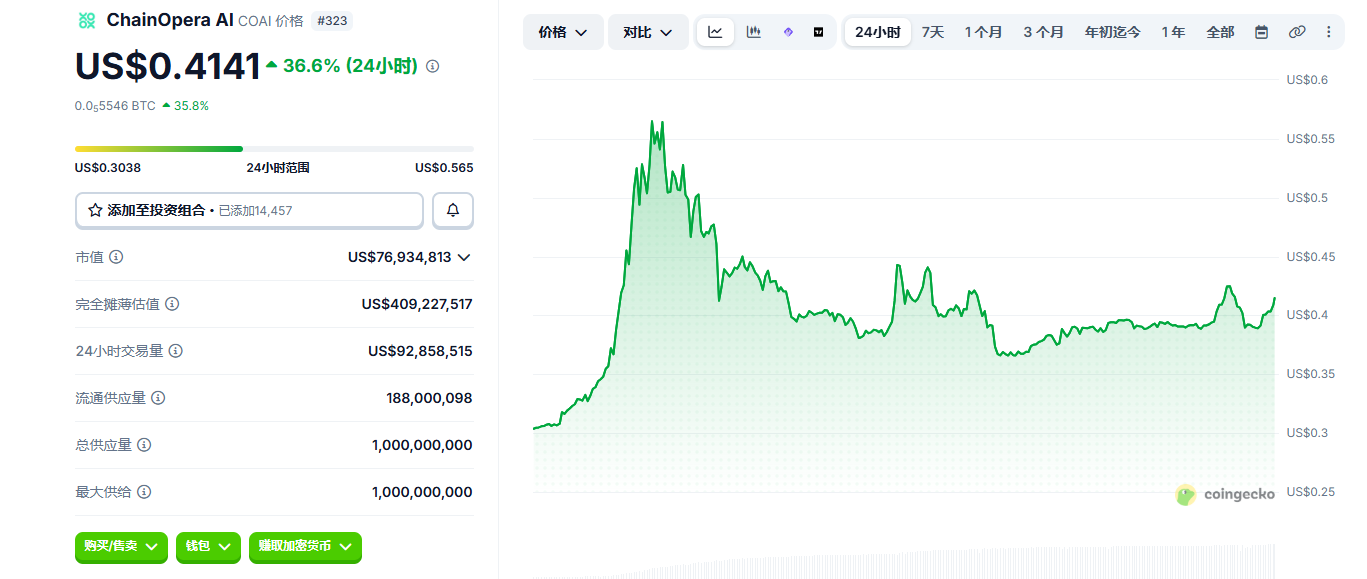
Task: Click the chart peak near US$0.565
Action: click(x=652, y=122)
